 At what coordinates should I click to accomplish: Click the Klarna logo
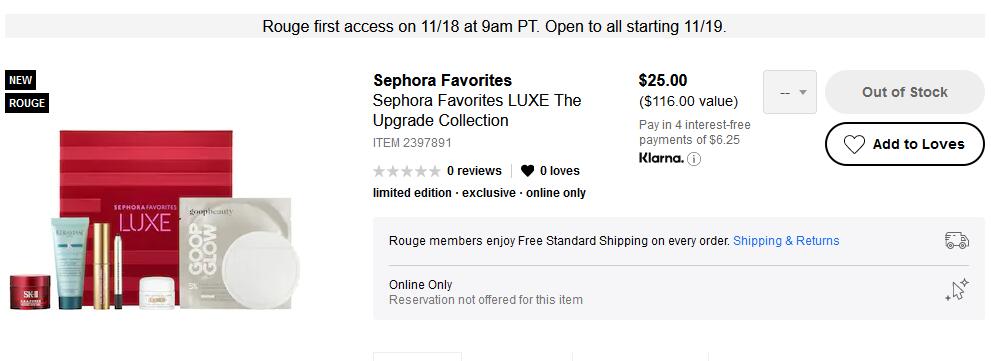(661, 158)
